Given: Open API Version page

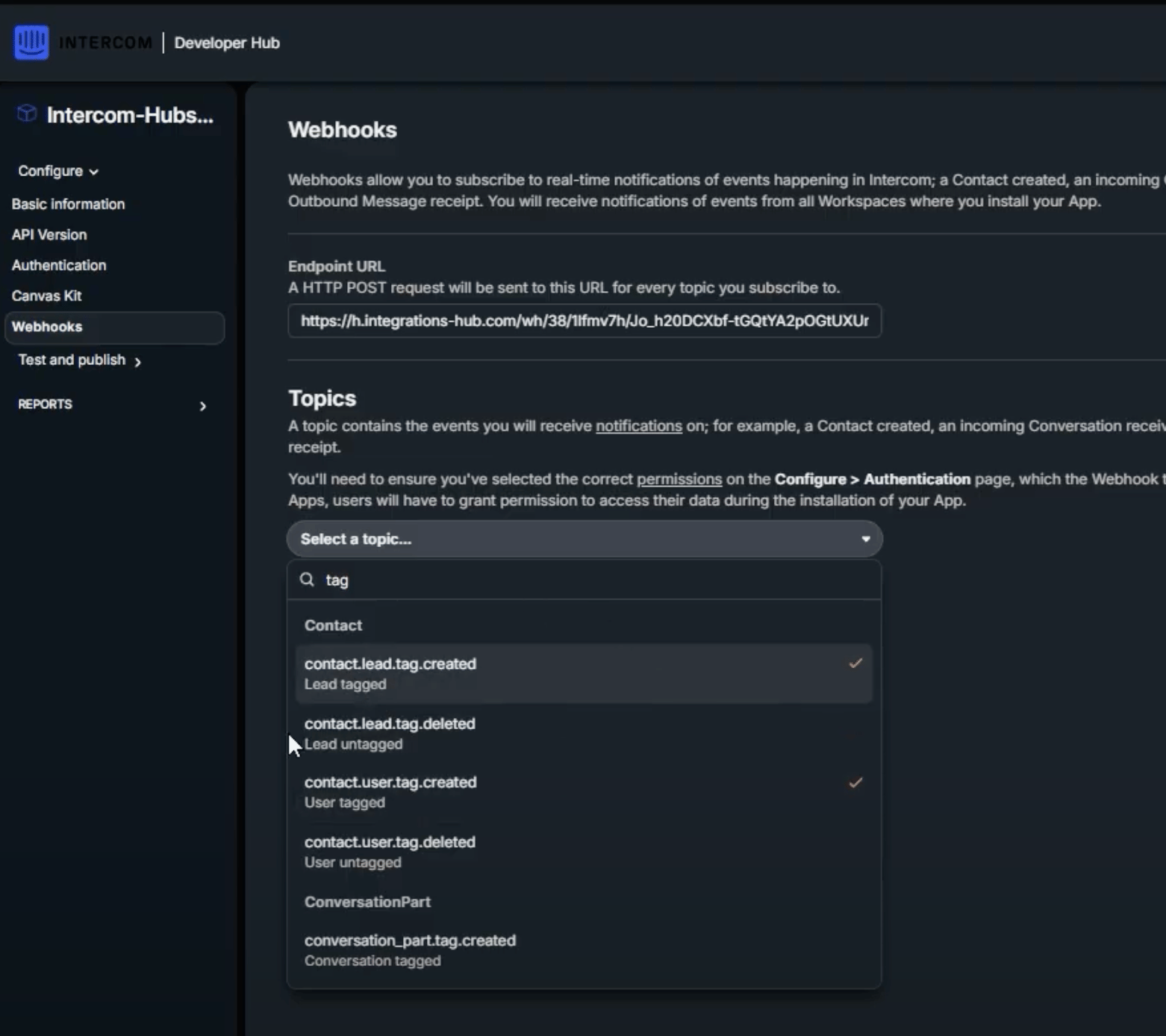Looking at the screenshot, I should 49,234.
